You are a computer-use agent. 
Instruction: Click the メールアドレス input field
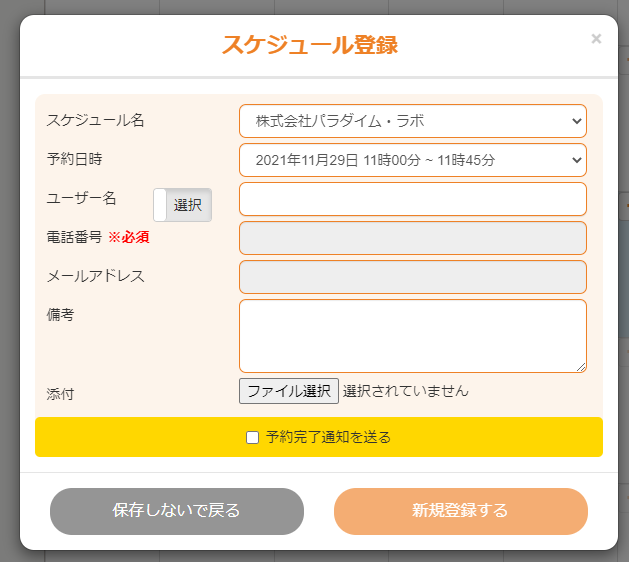(412, 277)
